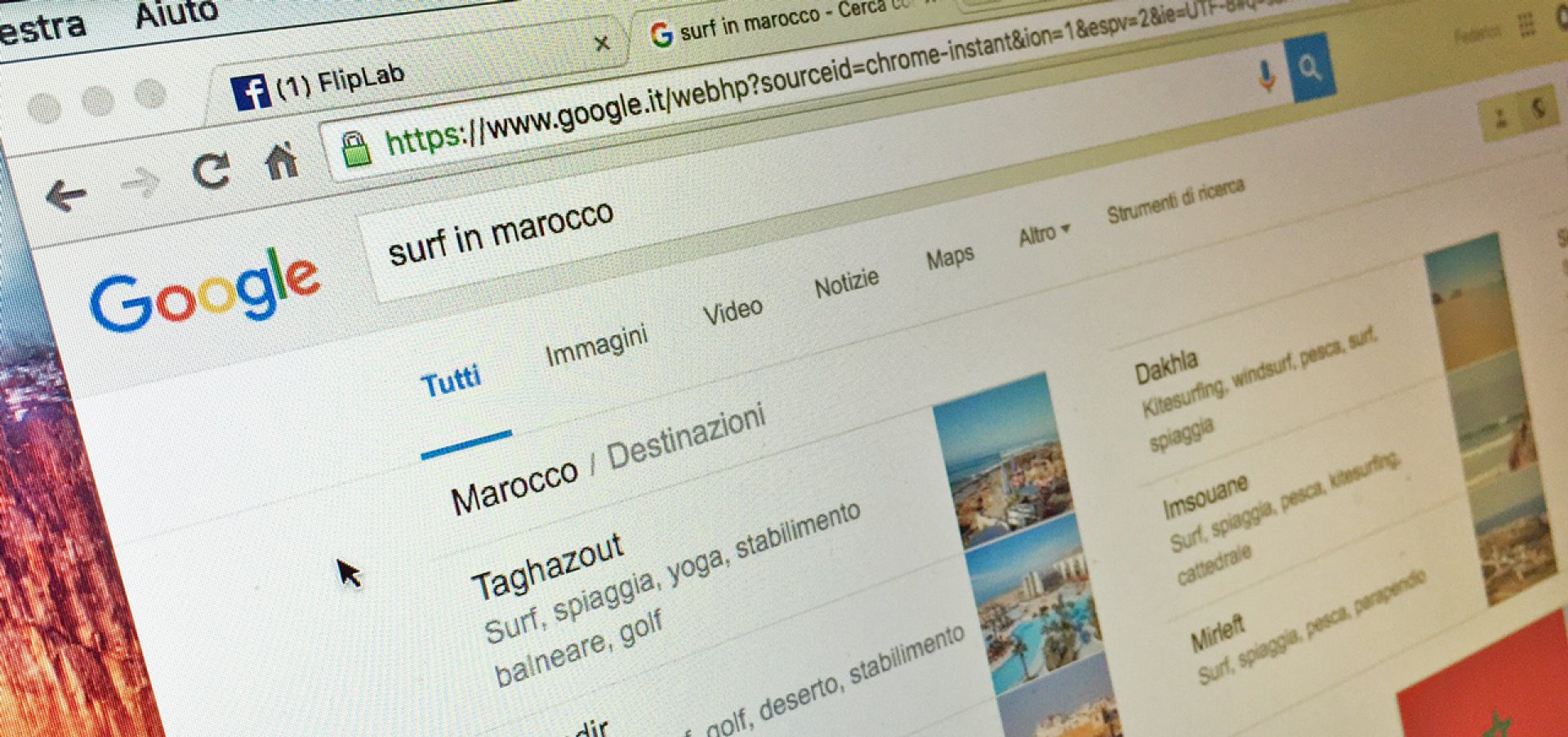This screenshot has width=1568, height=737.
Task: Click the Google logo
Action: click(x=204, y=291)
